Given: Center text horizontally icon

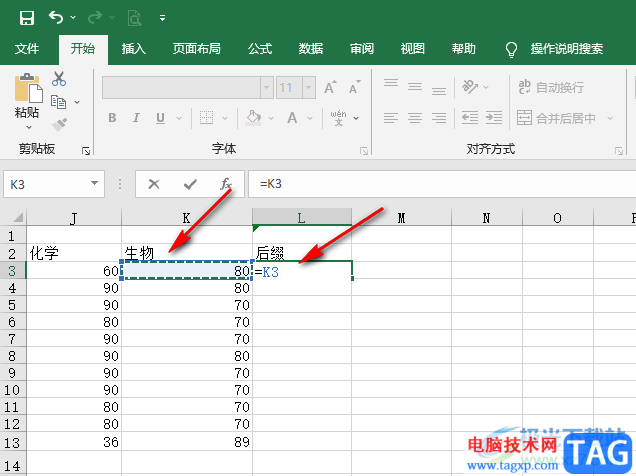Looking at the screenshot, I should coord(415,118).
